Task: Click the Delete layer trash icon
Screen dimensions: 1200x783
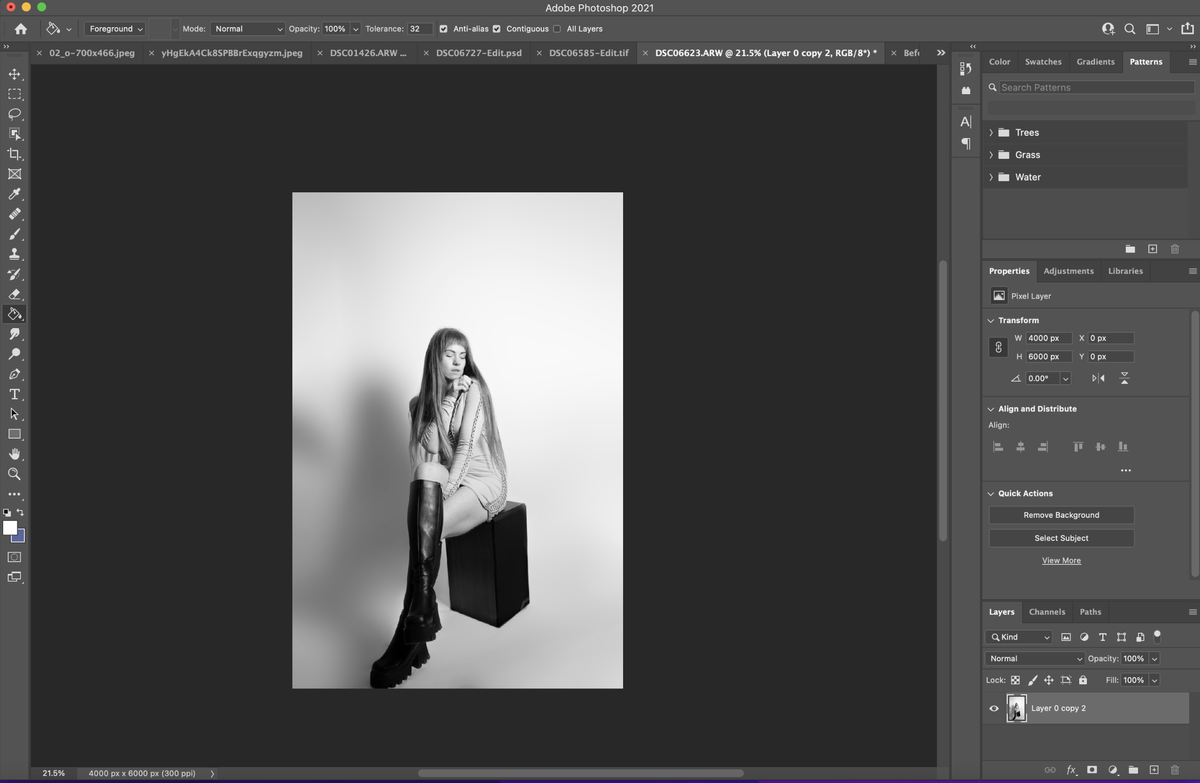Action: click(1175, 770)
